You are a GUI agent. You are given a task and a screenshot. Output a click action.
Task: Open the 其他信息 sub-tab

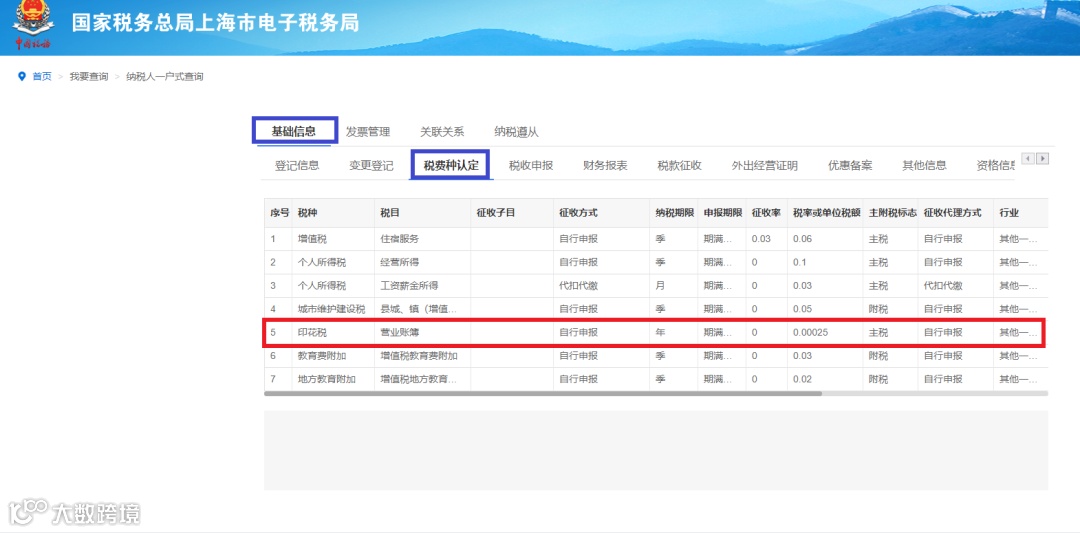924,165
